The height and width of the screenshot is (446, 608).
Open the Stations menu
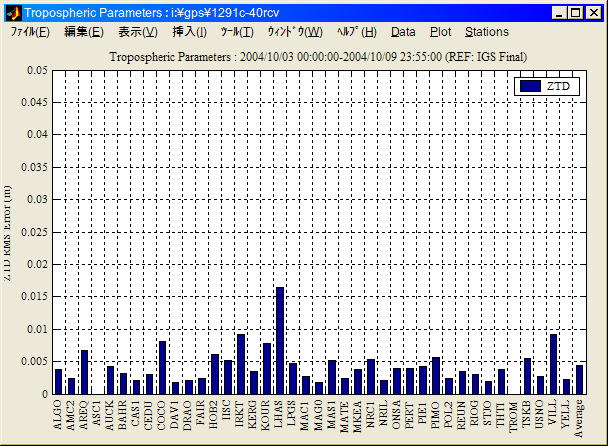point(487,32)
